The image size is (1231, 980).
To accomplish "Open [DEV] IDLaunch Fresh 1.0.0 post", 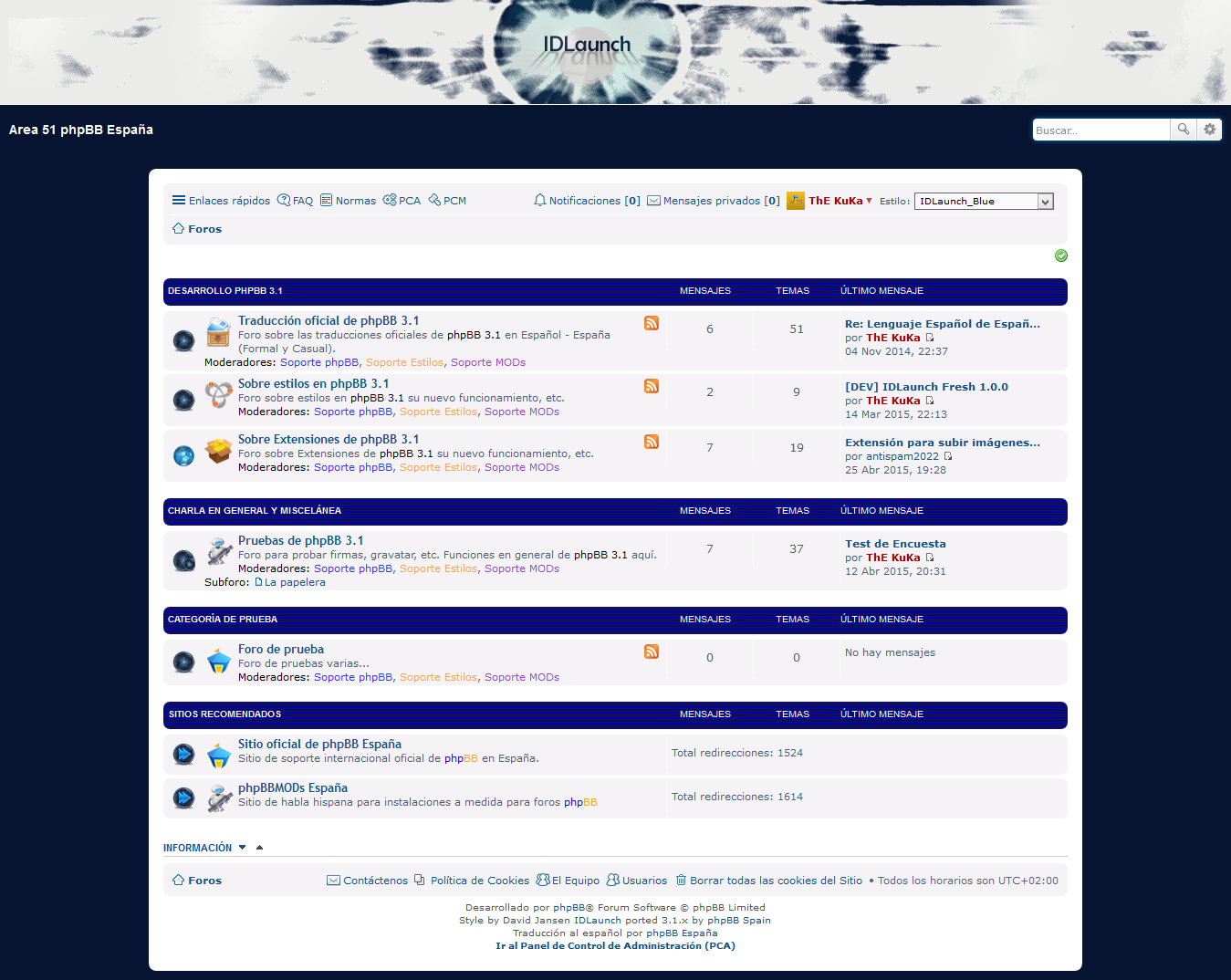I will point(926,387).
